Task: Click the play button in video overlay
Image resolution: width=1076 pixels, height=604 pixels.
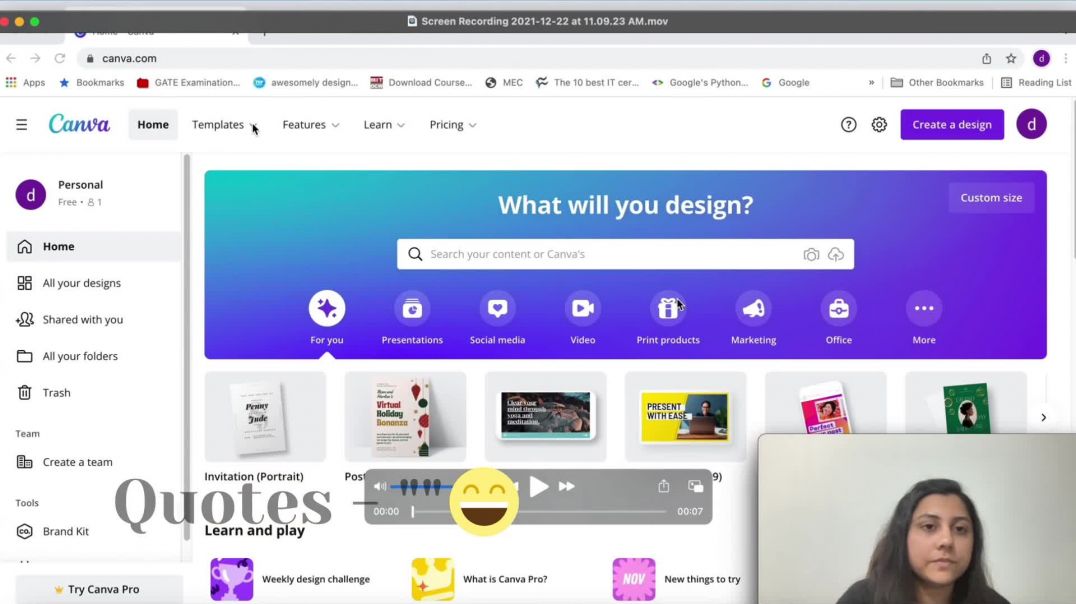Action: click(539, 487)
